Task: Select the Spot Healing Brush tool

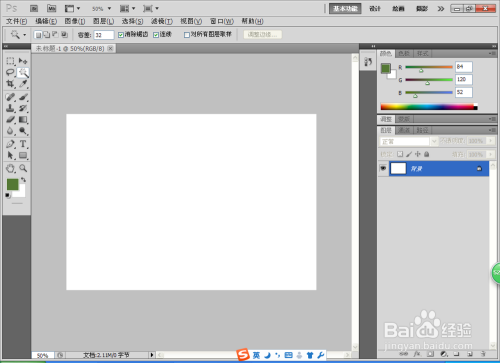Action: pos(10,97)
